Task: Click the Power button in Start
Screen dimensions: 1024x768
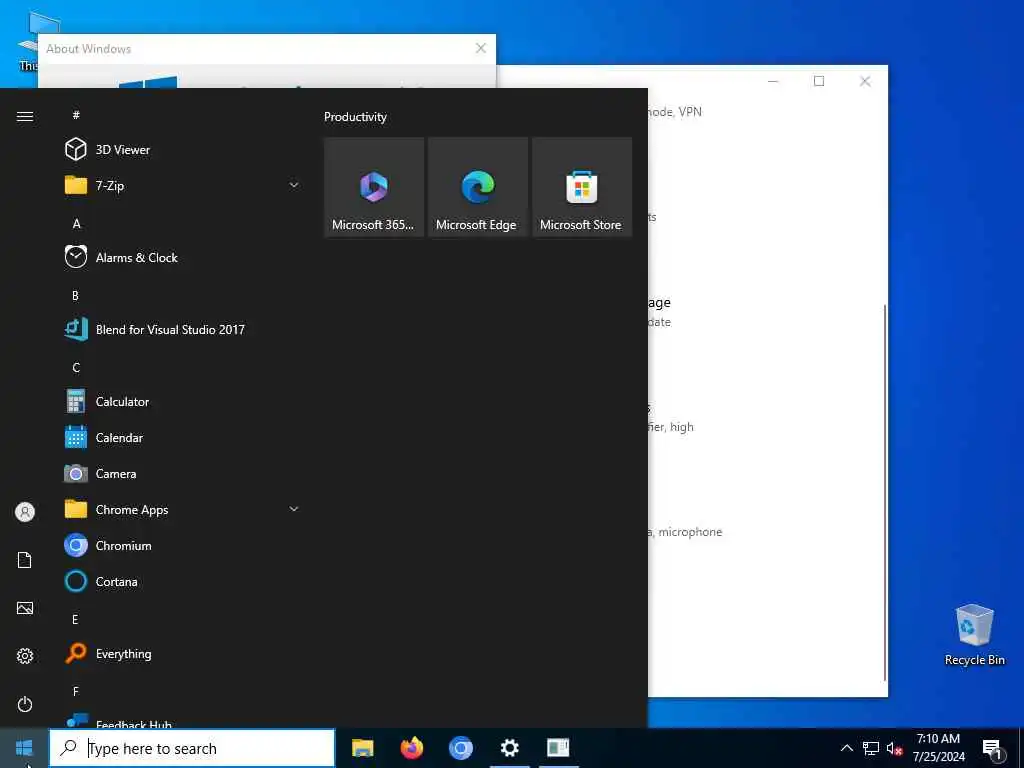Action: 25,704
